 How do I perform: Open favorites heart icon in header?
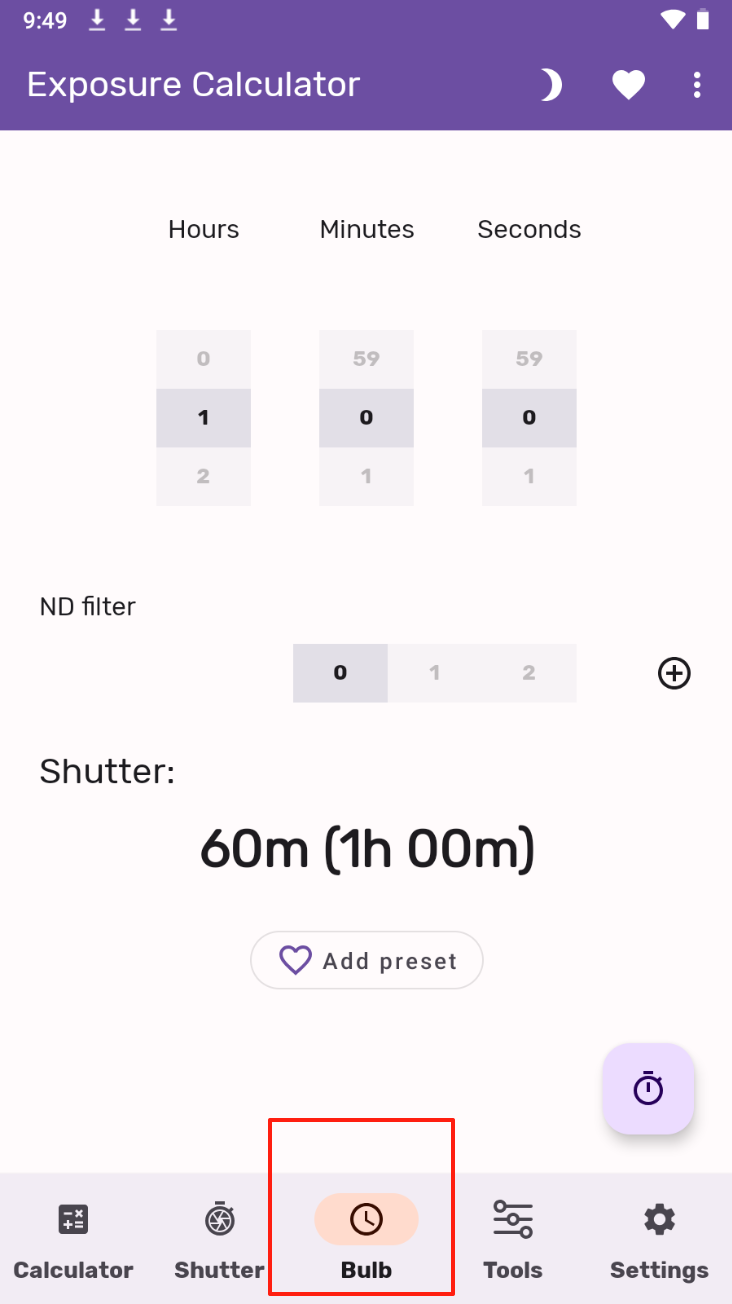pos(628,85)
